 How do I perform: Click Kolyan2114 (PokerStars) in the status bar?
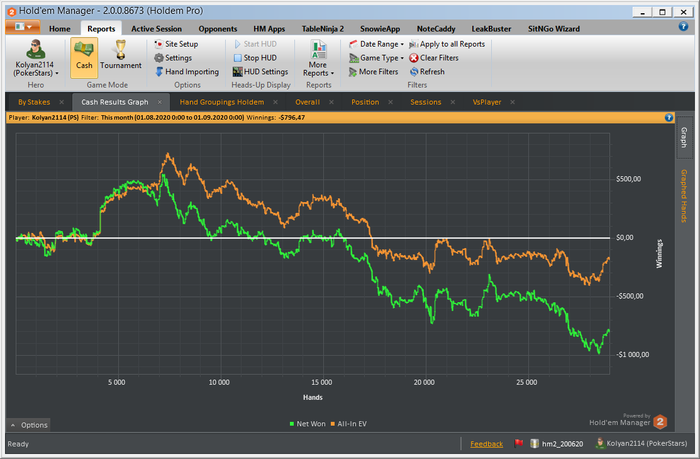point(642,443)
